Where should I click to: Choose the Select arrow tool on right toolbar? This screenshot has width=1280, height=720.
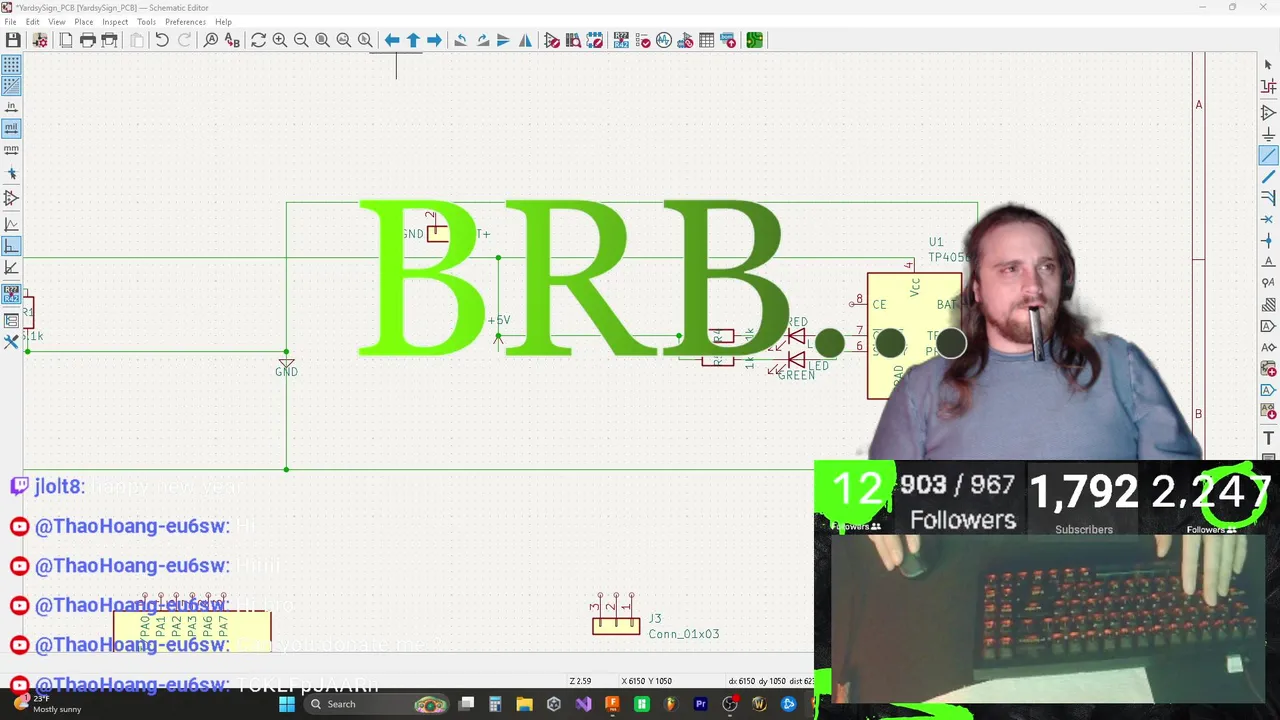[1268, 65]
